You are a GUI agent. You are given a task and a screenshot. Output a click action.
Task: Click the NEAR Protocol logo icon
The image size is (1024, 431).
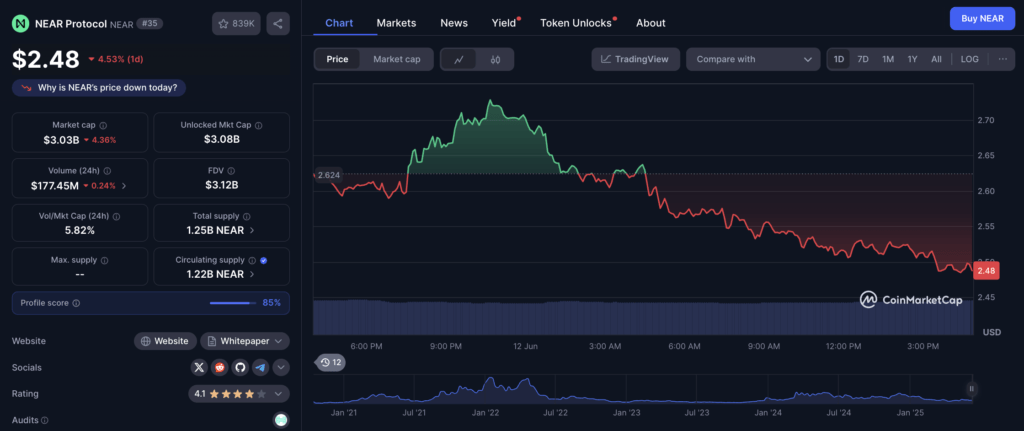pyautogui.click(x=21, y=24)
